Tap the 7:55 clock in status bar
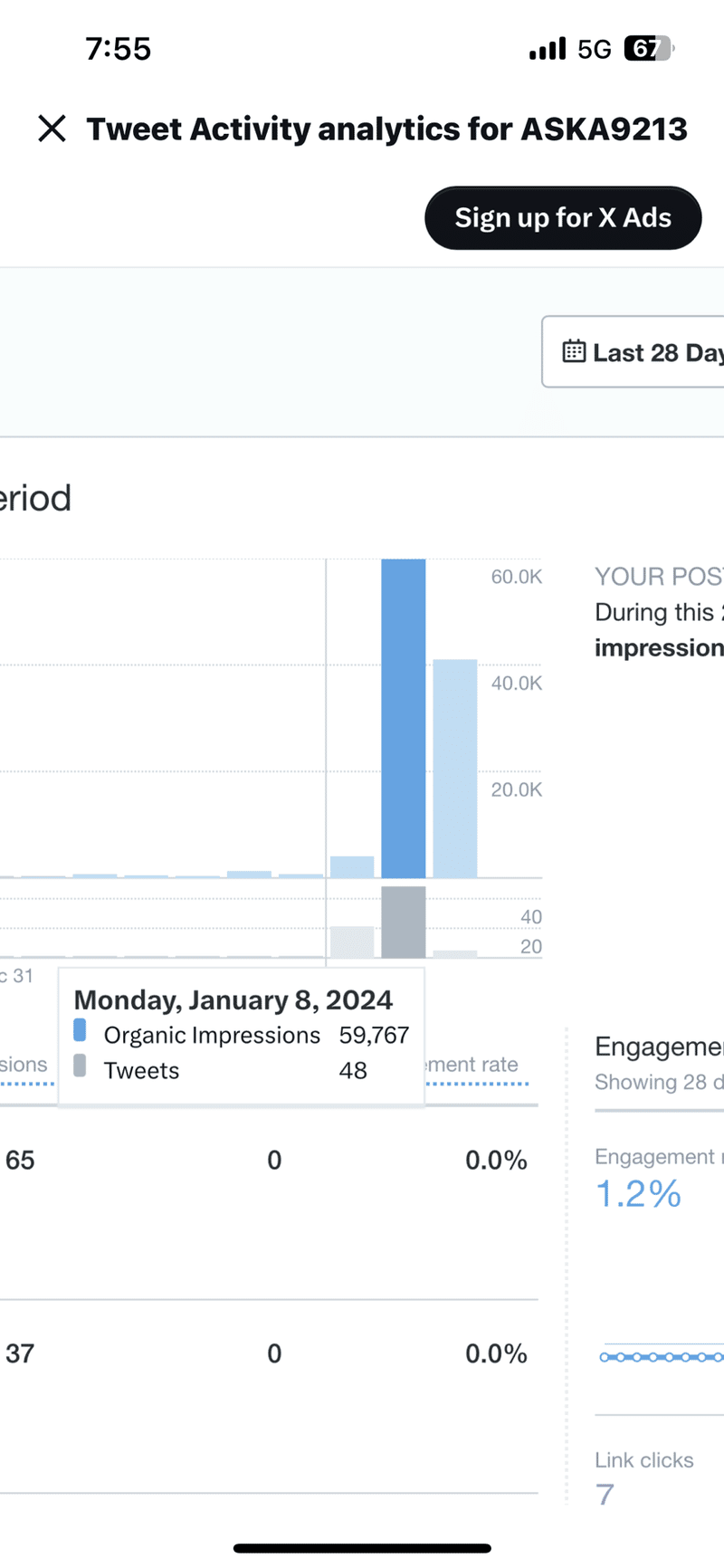This screenshot has height=1568, width=724. [119, 49]
